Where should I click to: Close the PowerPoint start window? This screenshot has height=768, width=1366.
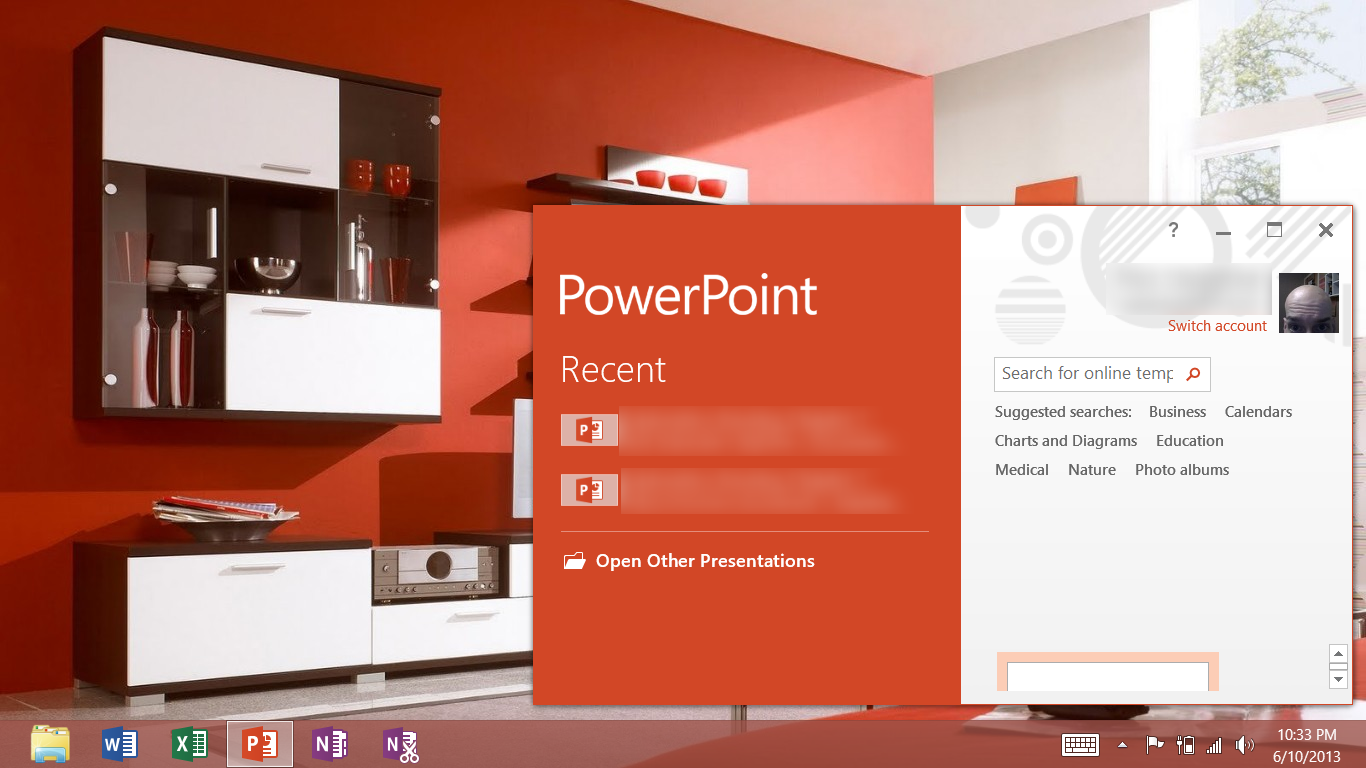[x=1326, y=230]
